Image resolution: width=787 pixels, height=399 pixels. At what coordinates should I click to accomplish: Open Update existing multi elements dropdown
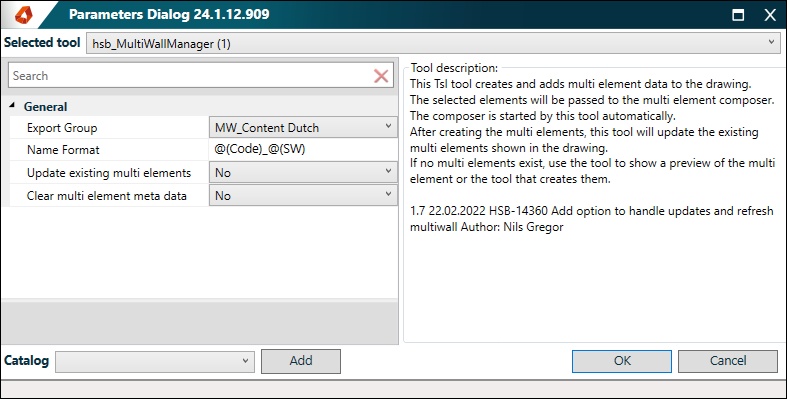303,173
